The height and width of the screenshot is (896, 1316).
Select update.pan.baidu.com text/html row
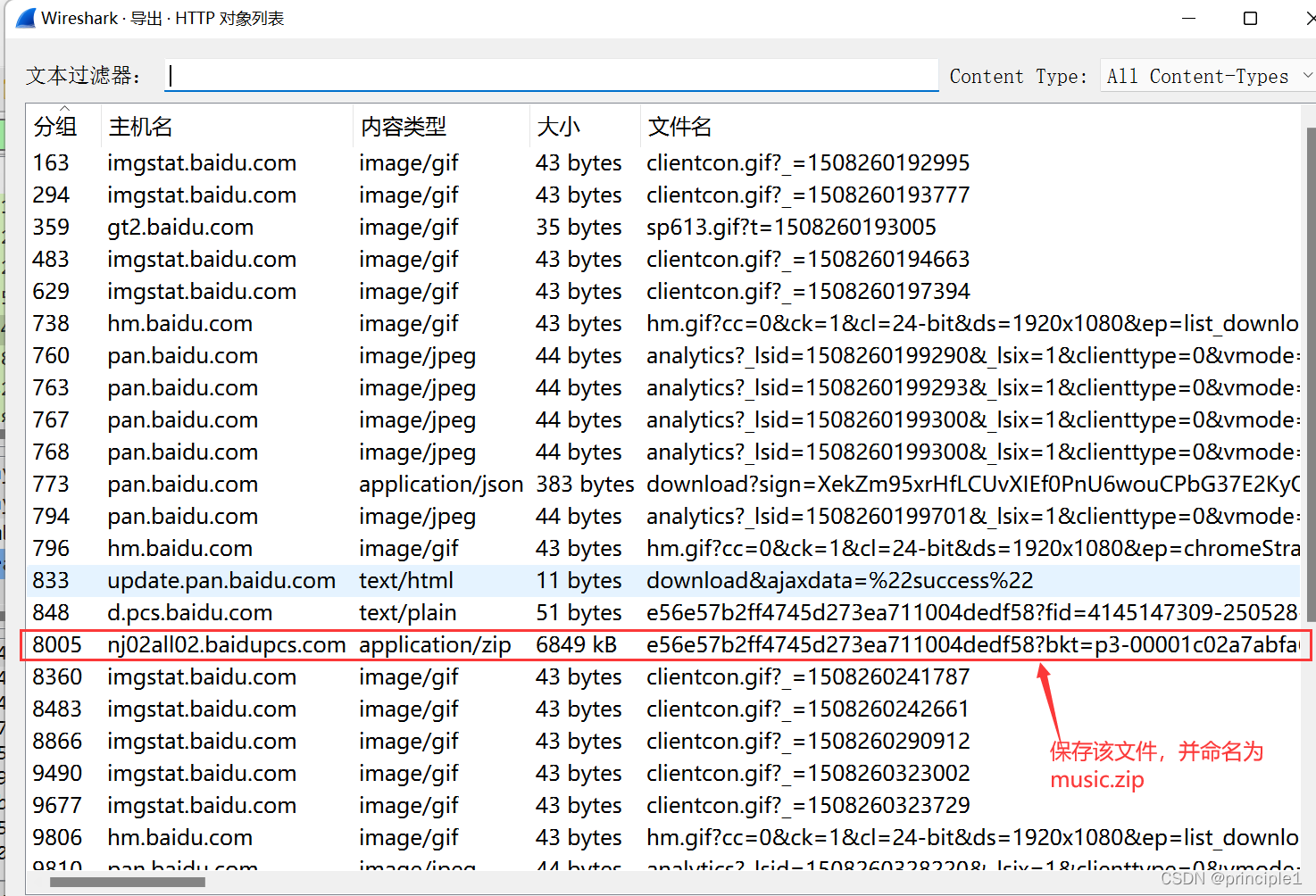663,580
